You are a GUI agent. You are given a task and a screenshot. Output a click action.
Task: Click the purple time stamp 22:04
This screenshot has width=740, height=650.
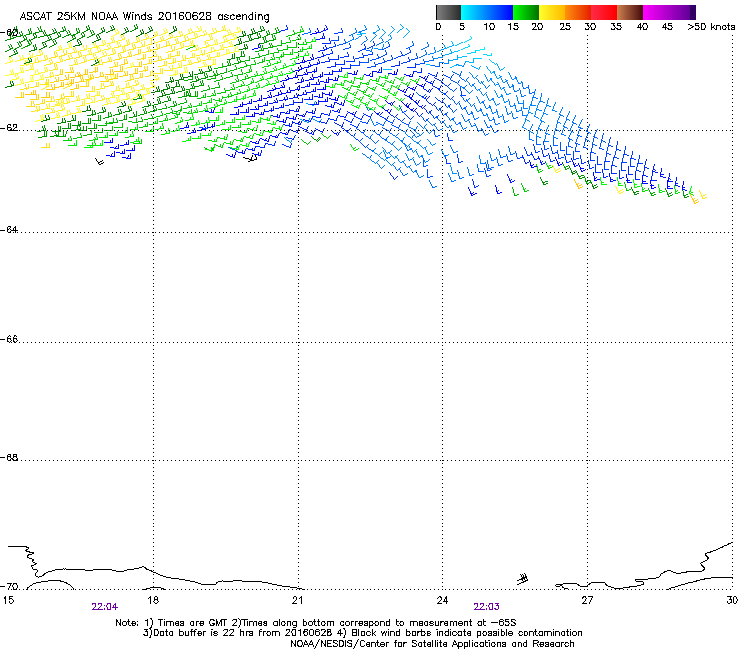(x=105, y=607)
